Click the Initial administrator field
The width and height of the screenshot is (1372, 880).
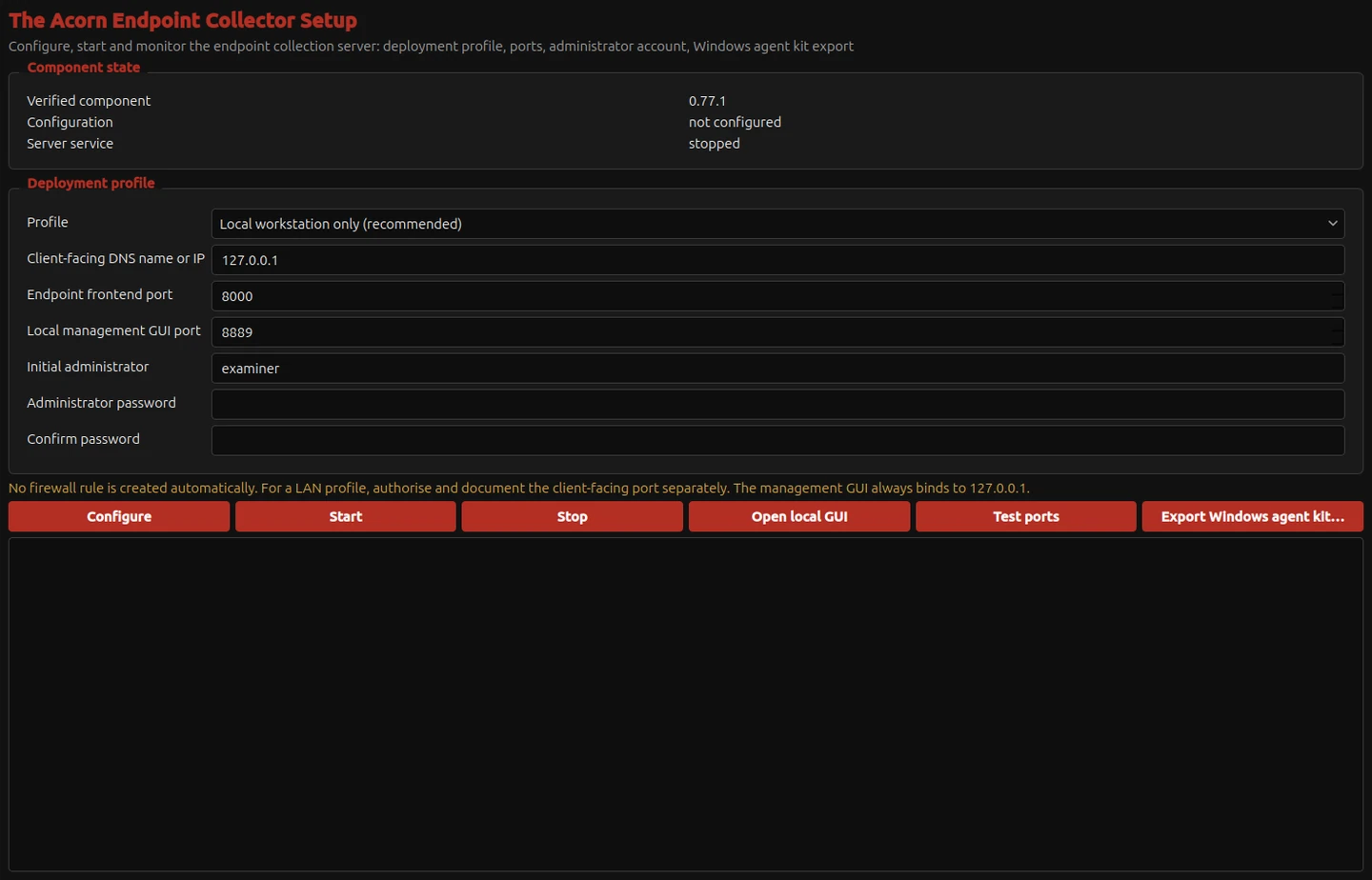point(777,369)
